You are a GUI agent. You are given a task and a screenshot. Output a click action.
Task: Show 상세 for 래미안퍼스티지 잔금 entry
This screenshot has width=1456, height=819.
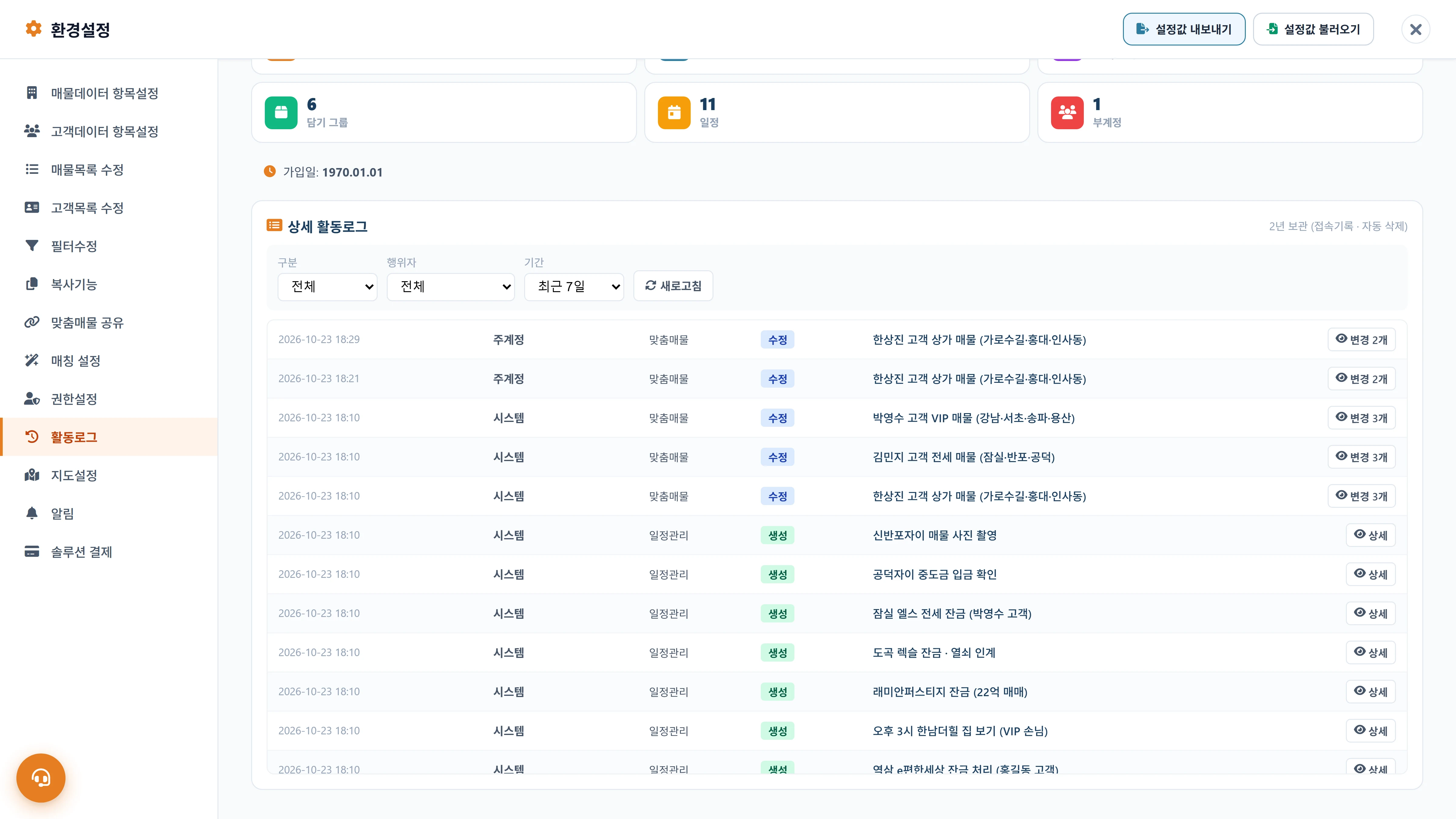1370,691
